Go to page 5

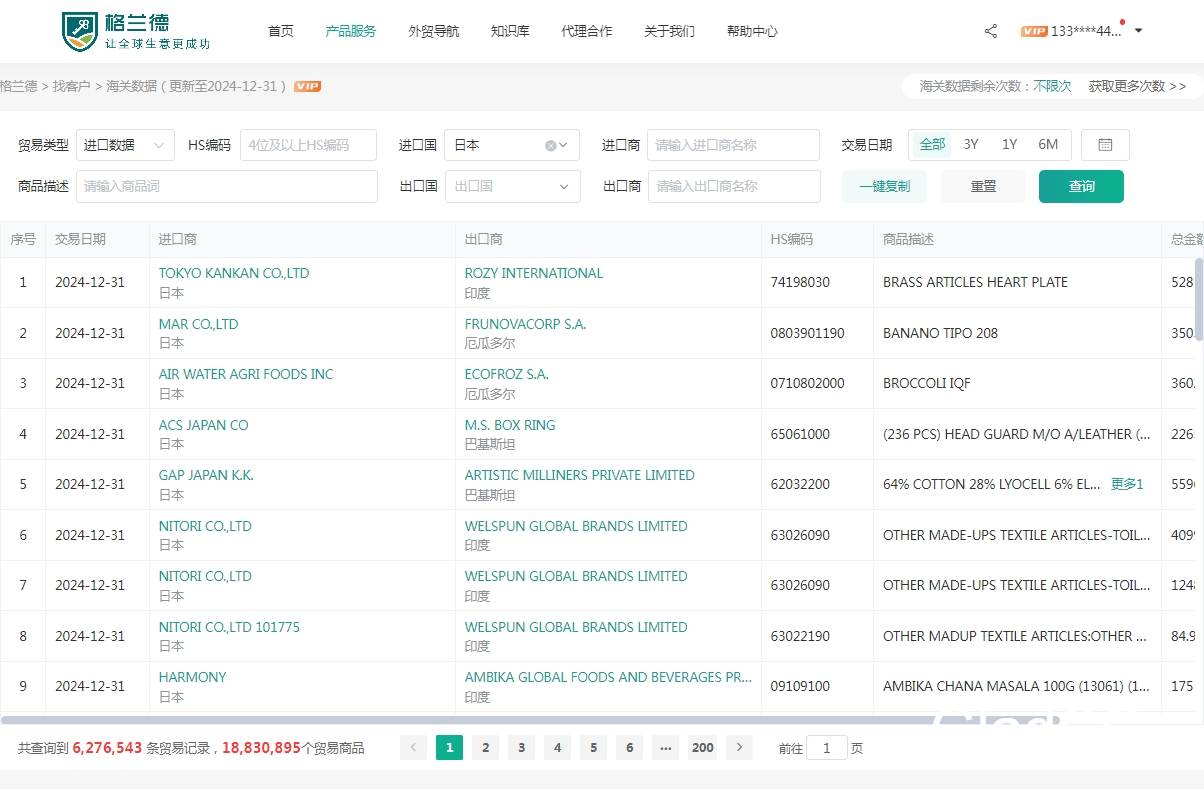point(594,747)
